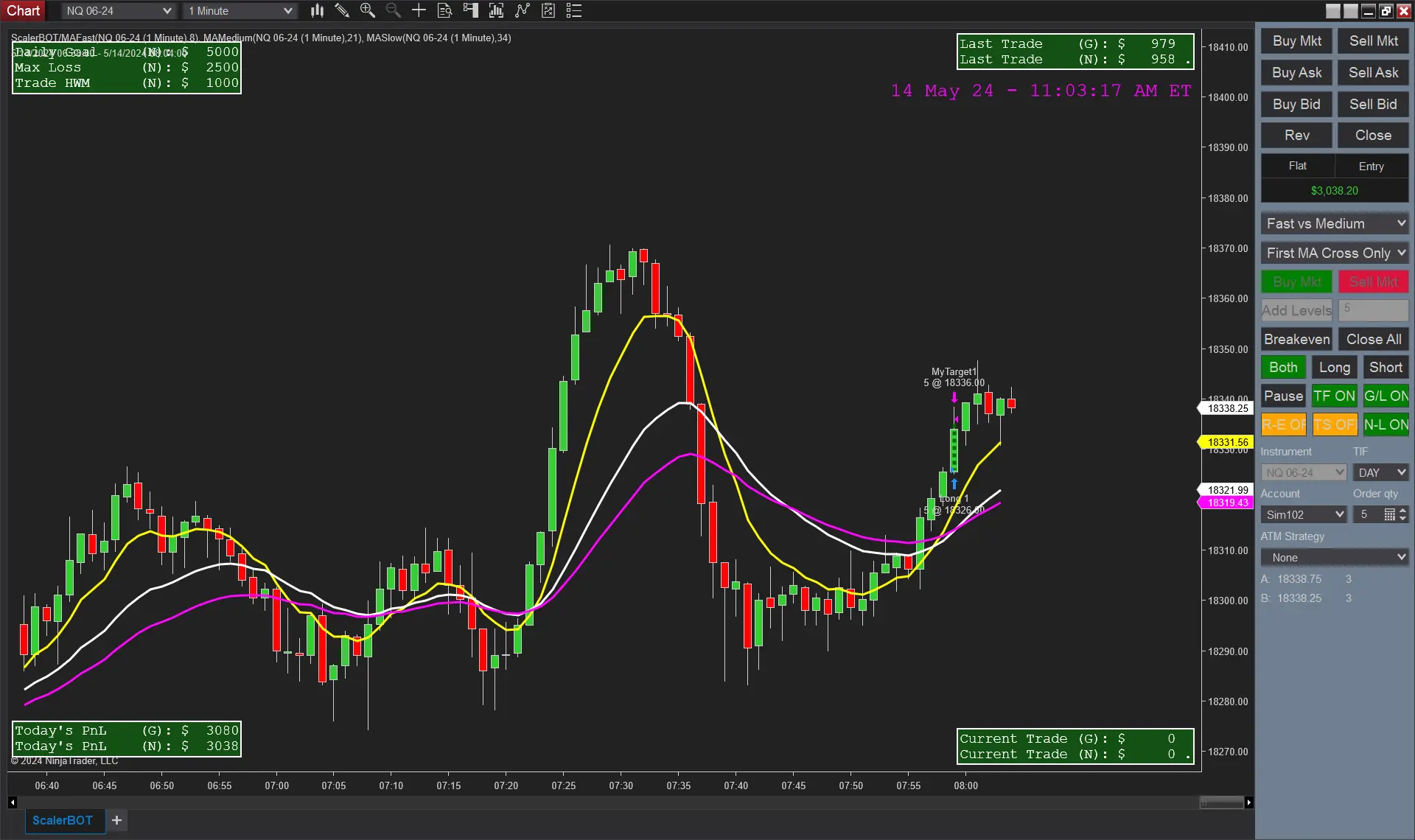1415x840 pixels.
Task: Click the Add Levels value field
Action: click(x=1373, y=310)
